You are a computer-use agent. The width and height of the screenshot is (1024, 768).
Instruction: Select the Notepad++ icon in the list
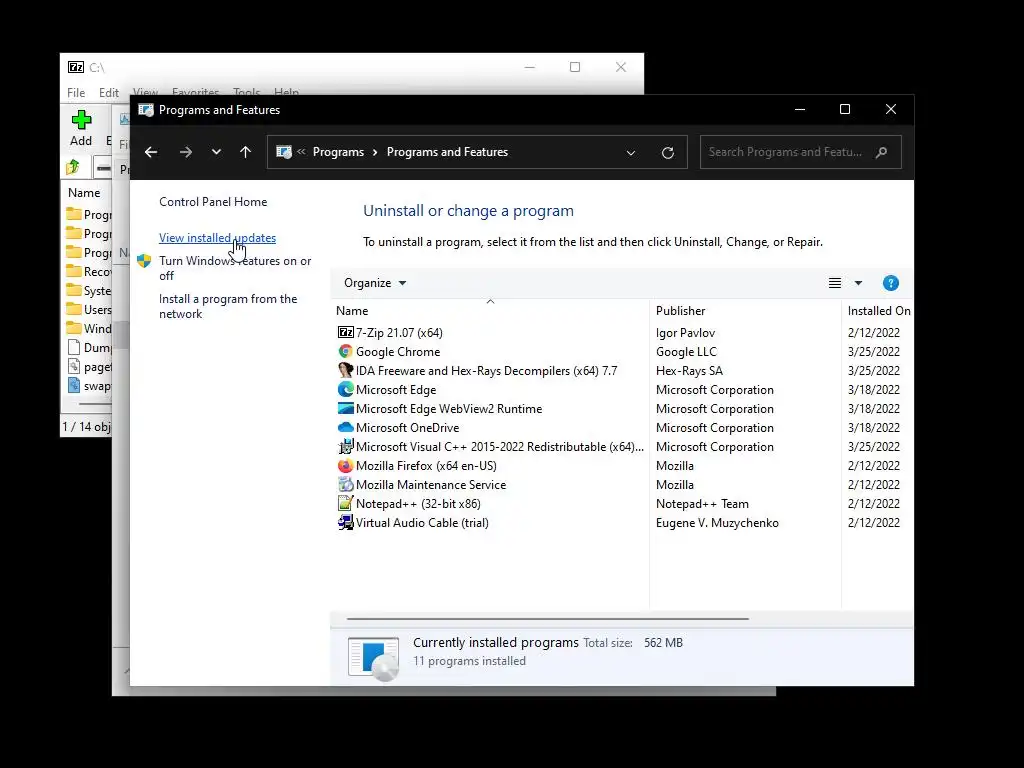click(345, 504)
